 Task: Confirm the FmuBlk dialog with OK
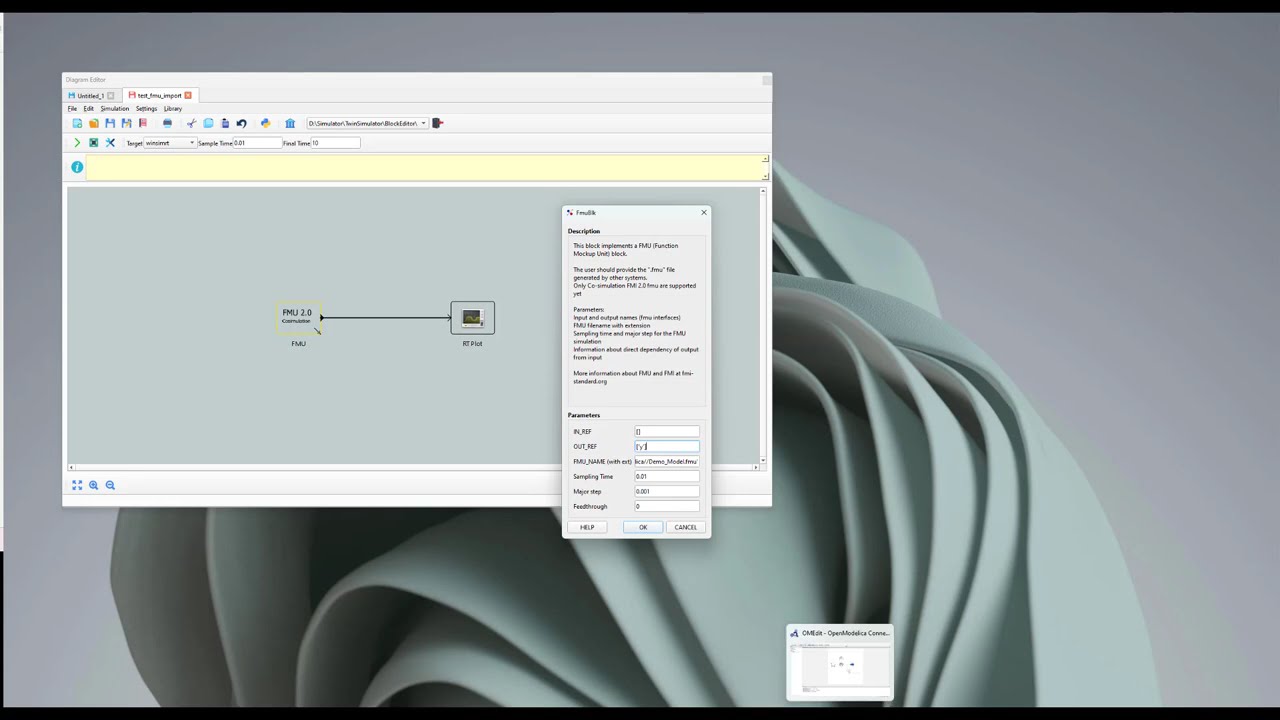click(x=643, y=527)
